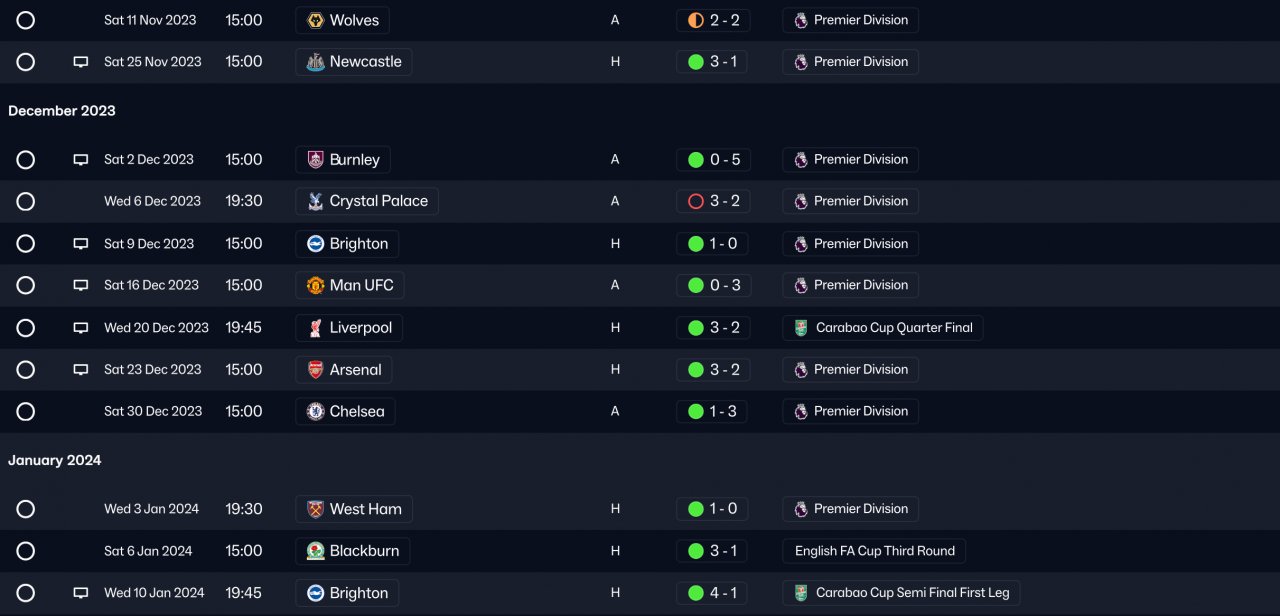The image size is (1280, 616).
Task: Click the December 2023 section header
Action: [x=62, y=111]
